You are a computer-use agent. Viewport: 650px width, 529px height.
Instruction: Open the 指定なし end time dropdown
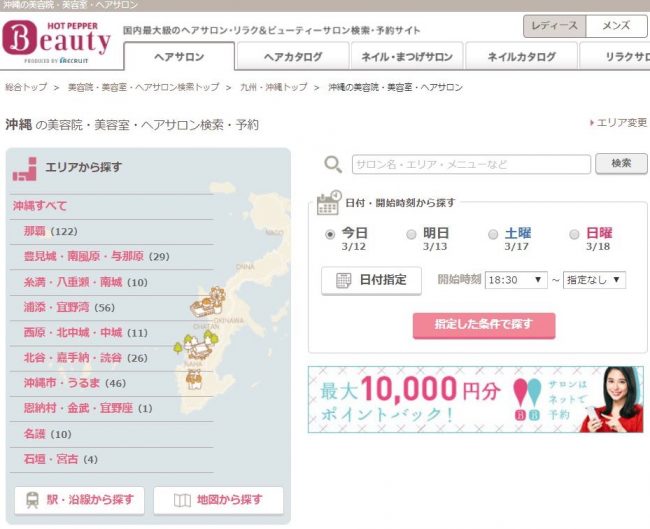pyautogui.click(x=594, y=280)
